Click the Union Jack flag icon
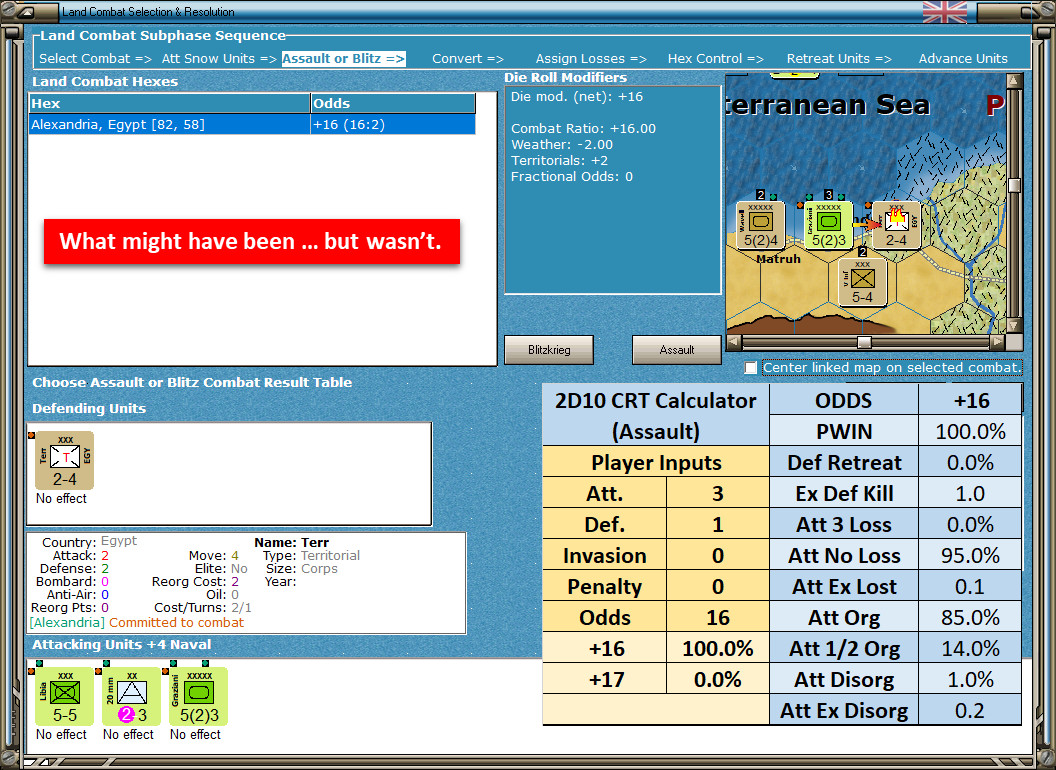 tap(944, 12)
